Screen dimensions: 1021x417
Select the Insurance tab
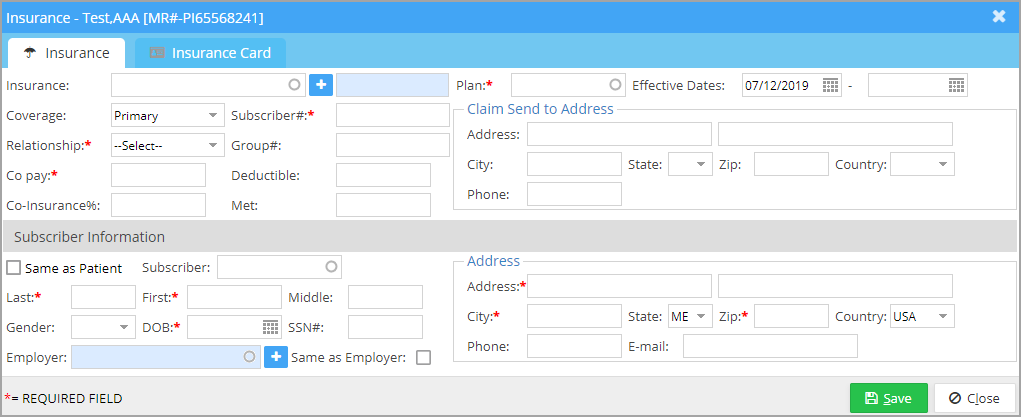[x=66, y=53]
